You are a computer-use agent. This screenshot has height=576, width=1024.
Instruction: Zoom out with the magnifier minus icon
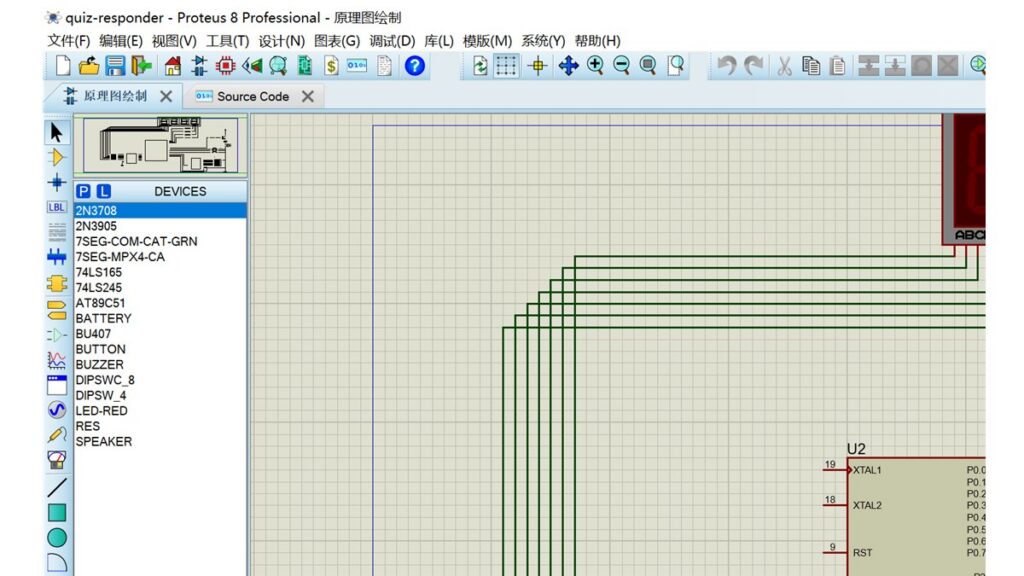click(622, 65)
